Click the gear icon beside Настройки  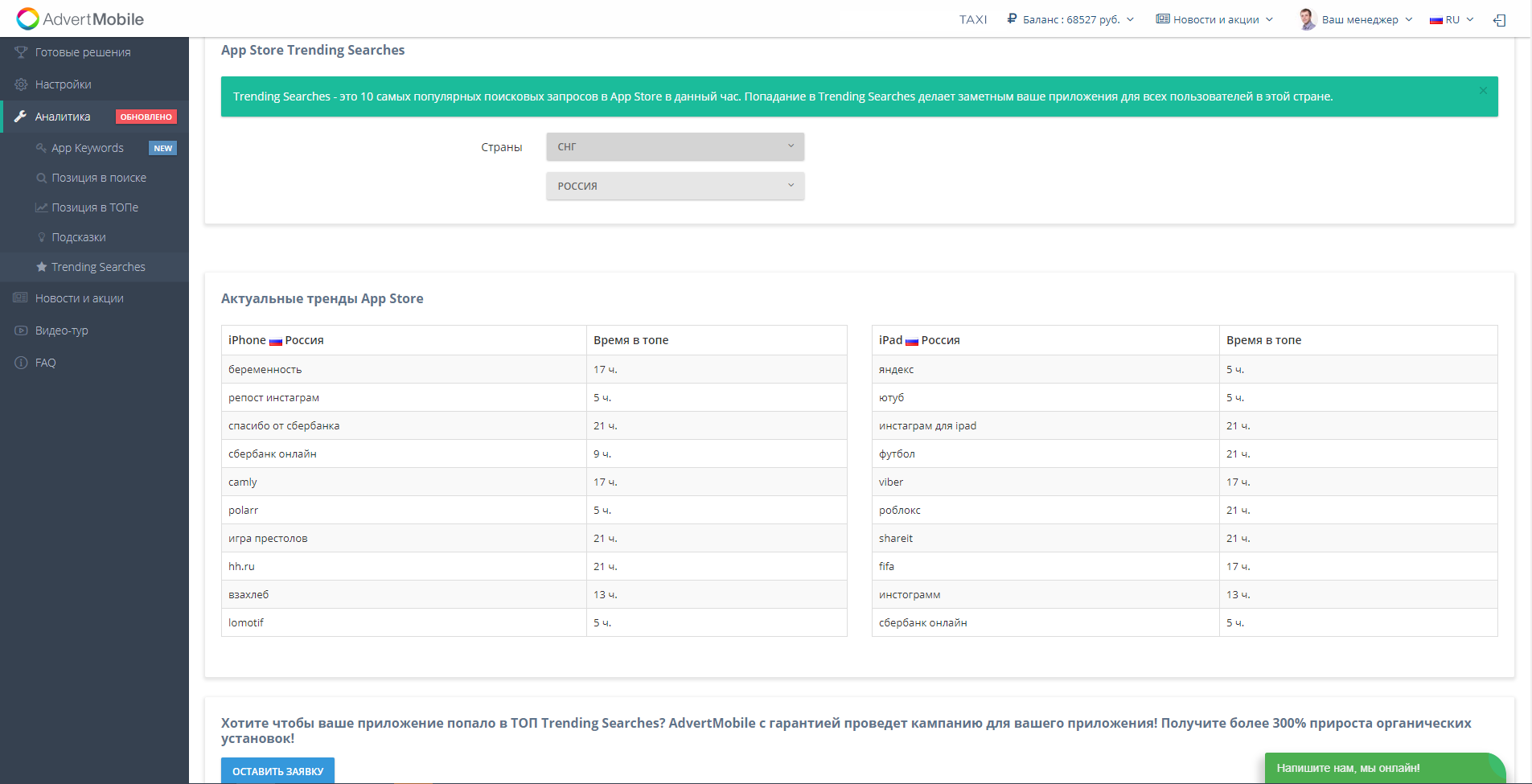pyautogui.click(x=21, y=84)
